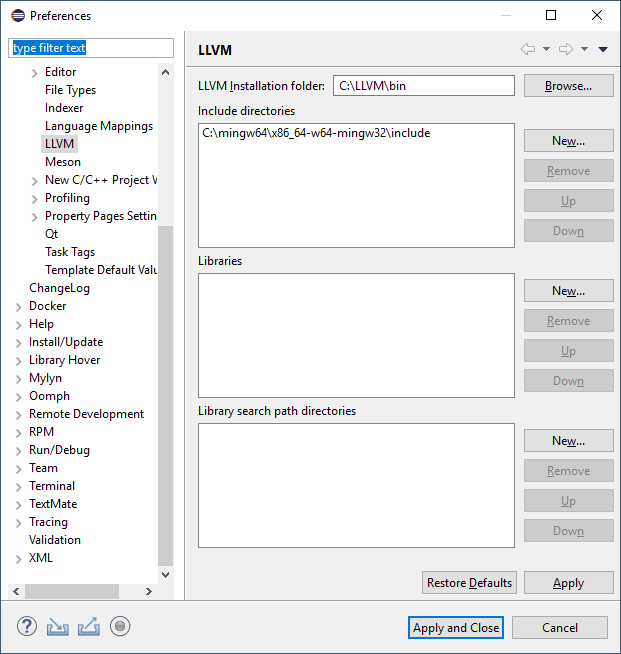Cancel the Preferences dialog

coord(560,628)
